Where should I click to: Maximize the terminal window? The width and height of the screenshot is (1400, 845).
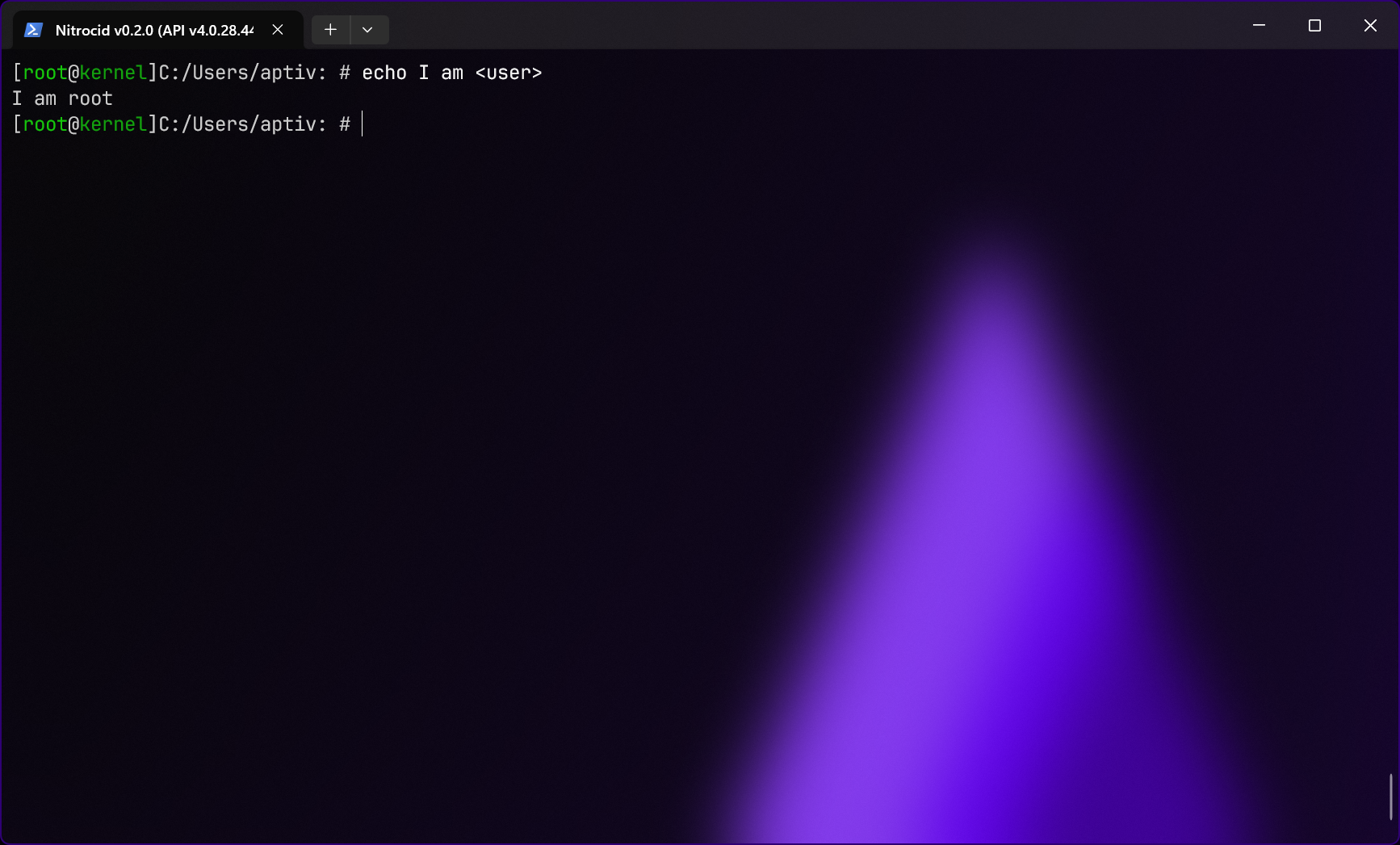[1314, 26]
